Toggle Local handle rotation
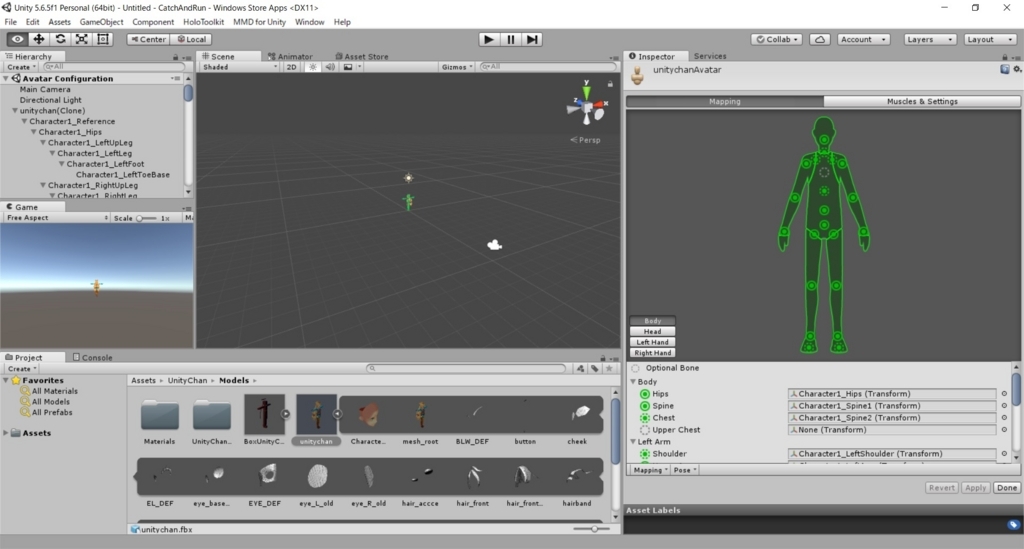1024x549 pixels. tap(191, 39)
